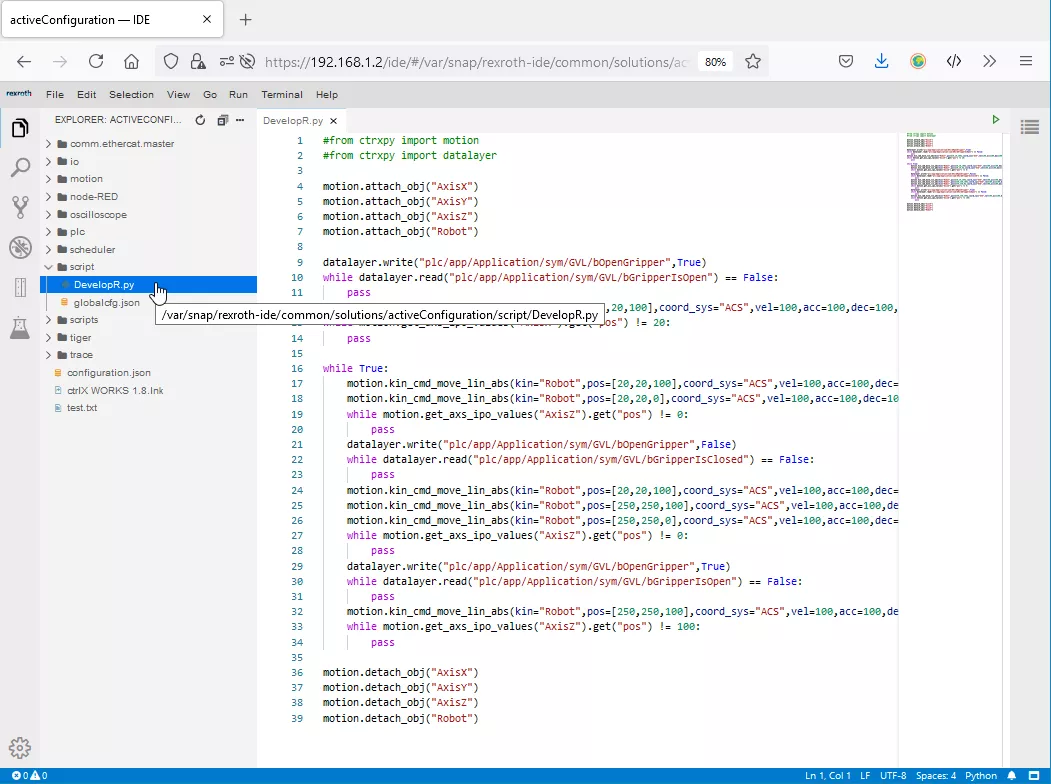1051x784 pixels.
Task: Run the script with green play button
Action: pyautogui.click(x=995, y=120)
